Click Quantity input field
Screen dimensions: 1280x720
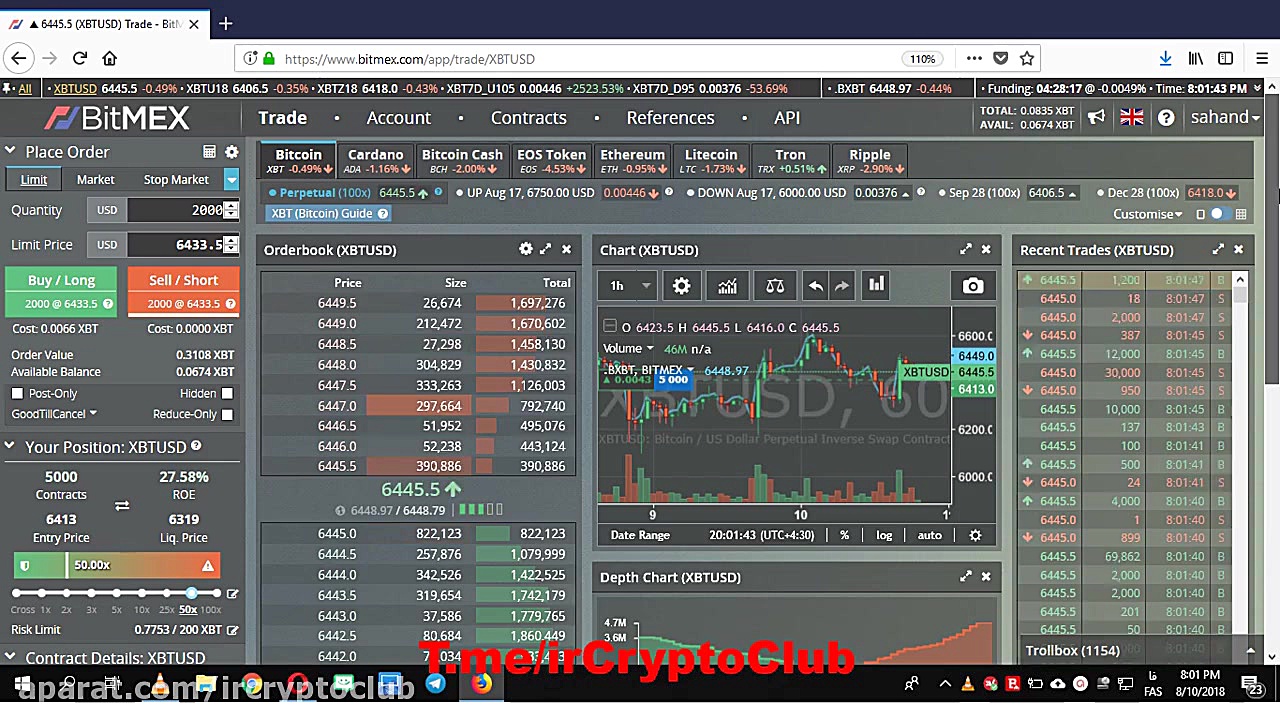[175, 210]
